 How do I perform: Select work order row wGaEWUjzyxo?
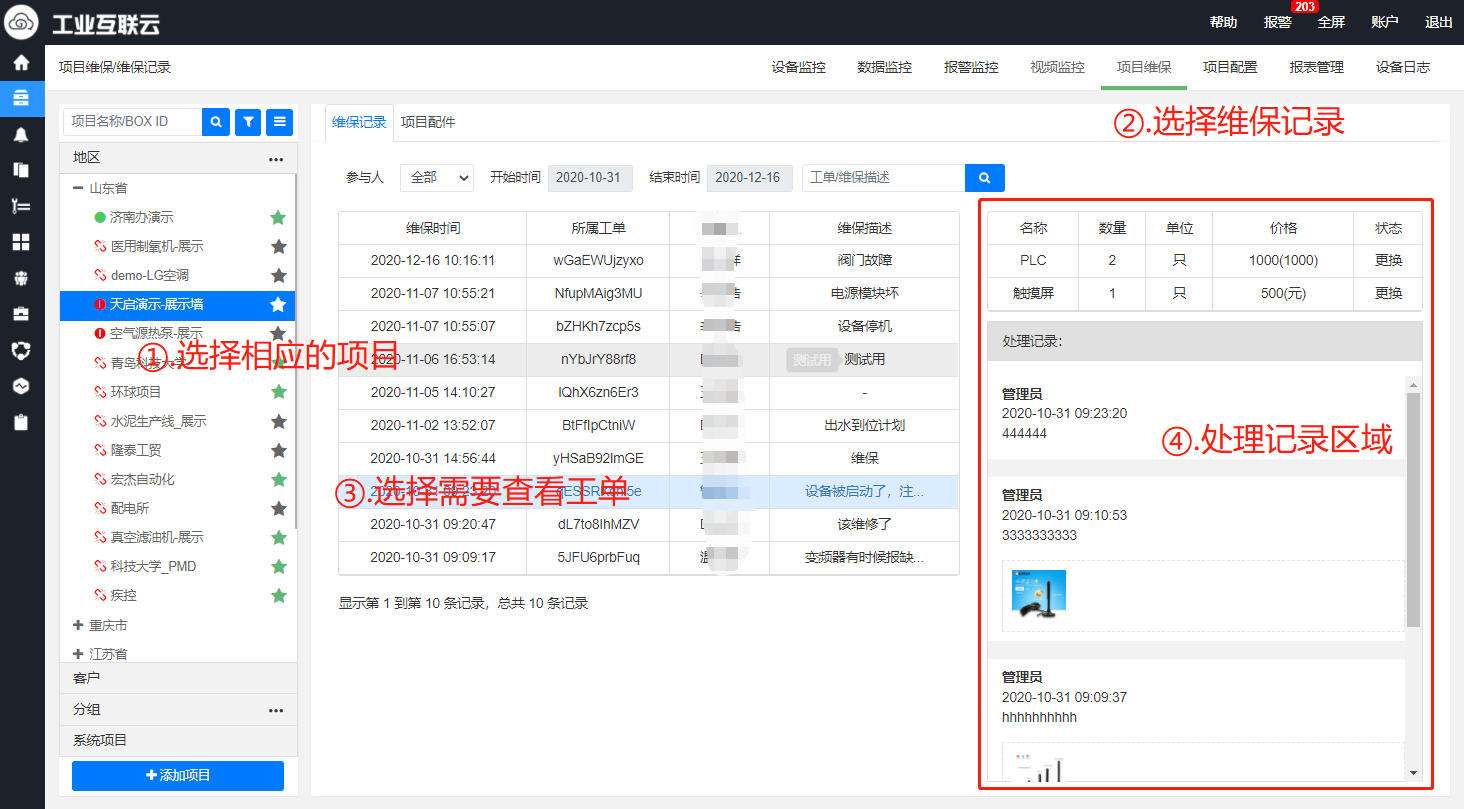(x=648, y=260)
